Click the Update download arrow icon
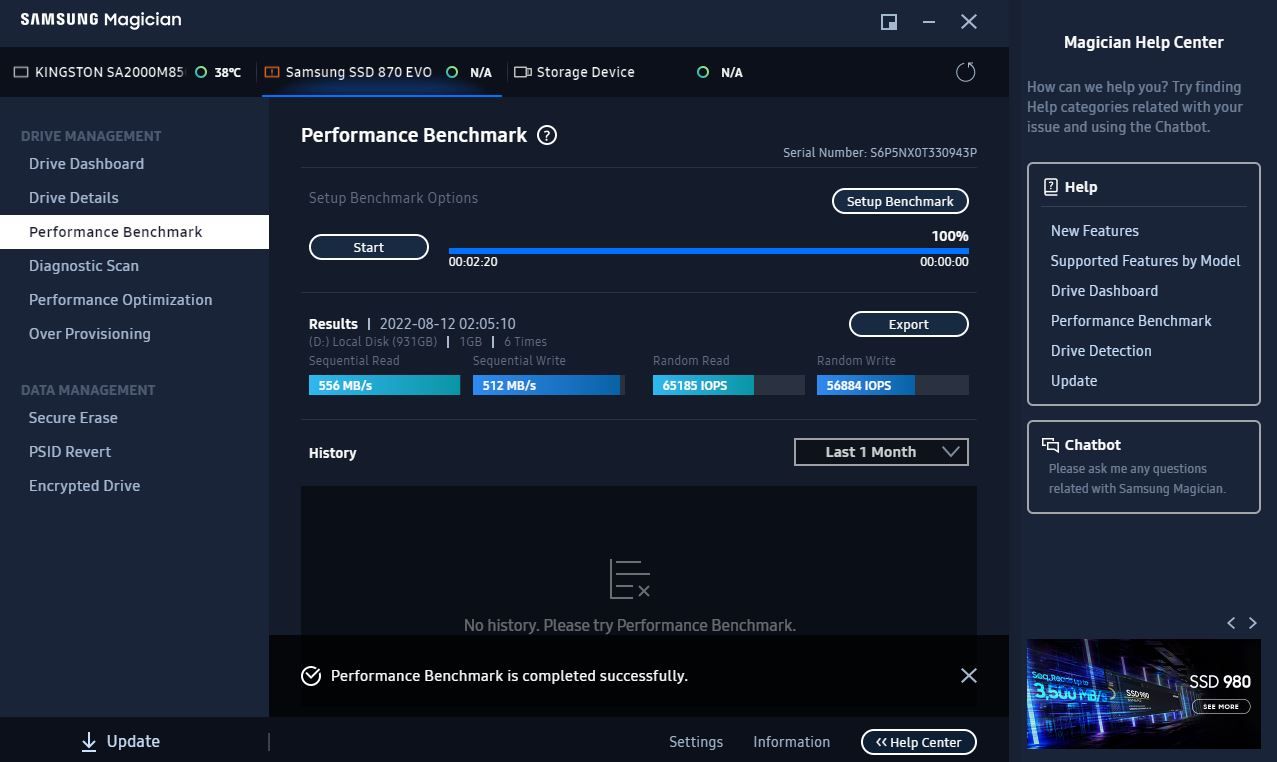The width and height of the screenshot is (1277, 762). pos(89,741)
